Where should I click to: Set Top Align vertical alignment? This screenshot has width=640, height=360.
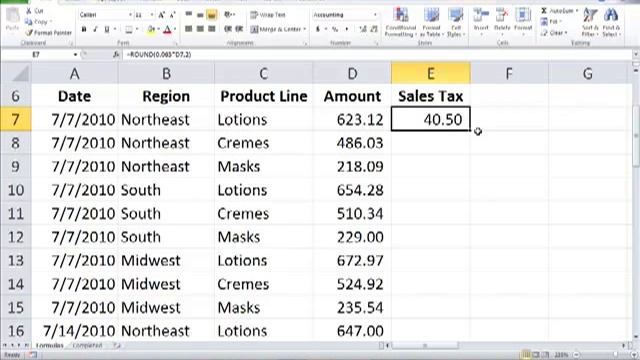pos(189,15)
